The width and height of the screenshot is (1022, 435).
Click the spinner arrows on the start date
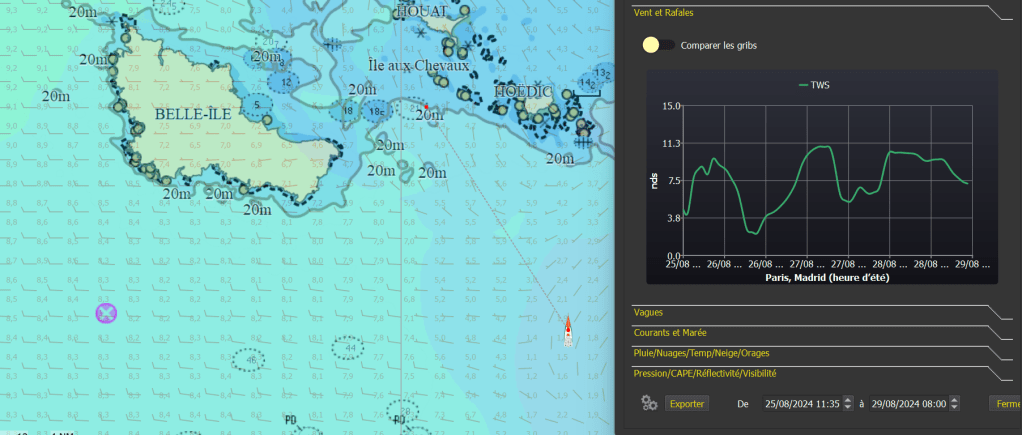(848, 403)
